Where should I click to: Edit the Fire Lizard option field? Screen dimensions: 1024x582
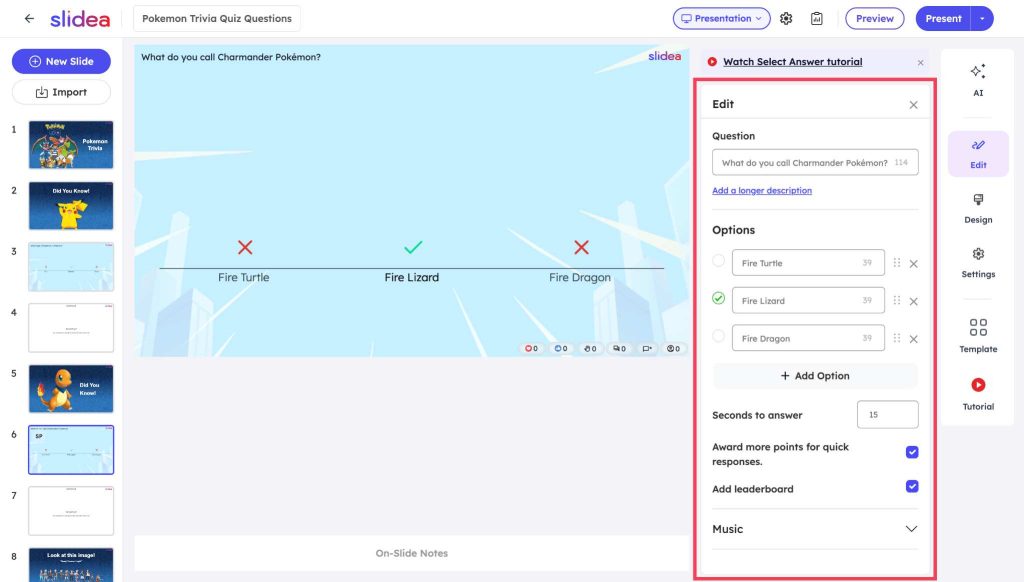(x=808, y=300)
